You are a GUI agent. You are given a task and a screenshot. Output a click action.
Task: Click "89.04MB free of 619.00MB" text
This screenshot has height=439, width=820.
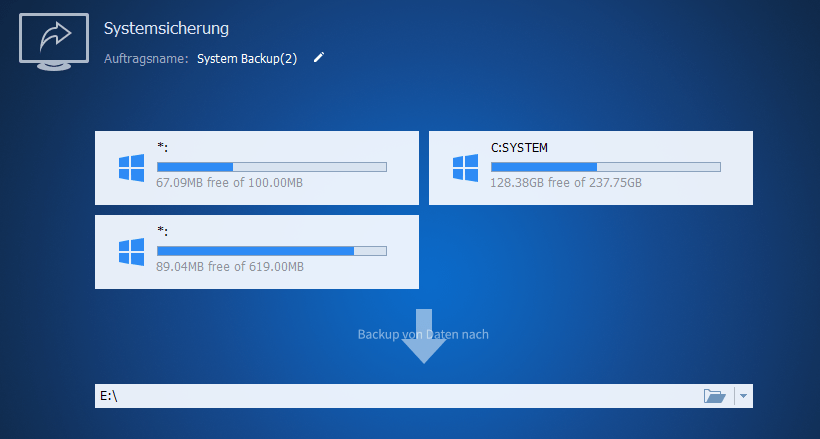pyautogui.click(x=230, y=267)
